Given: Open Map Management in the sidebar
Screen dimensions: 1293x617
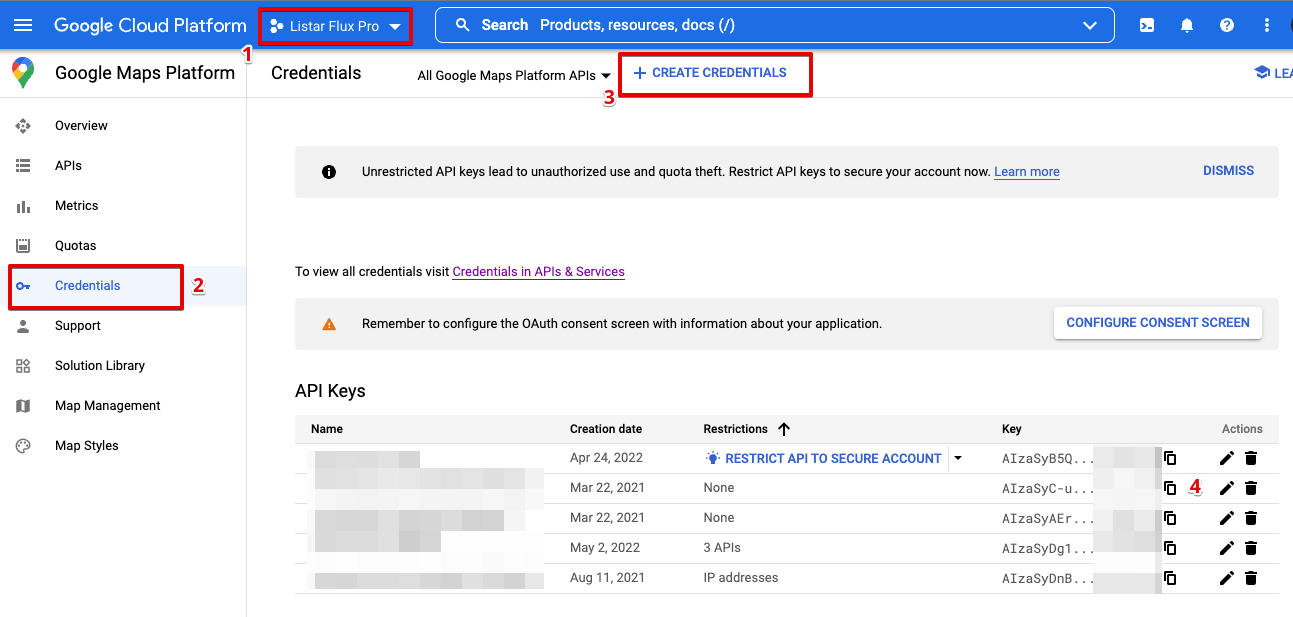Looking at the screenshot, I should [x=123, y=406].
